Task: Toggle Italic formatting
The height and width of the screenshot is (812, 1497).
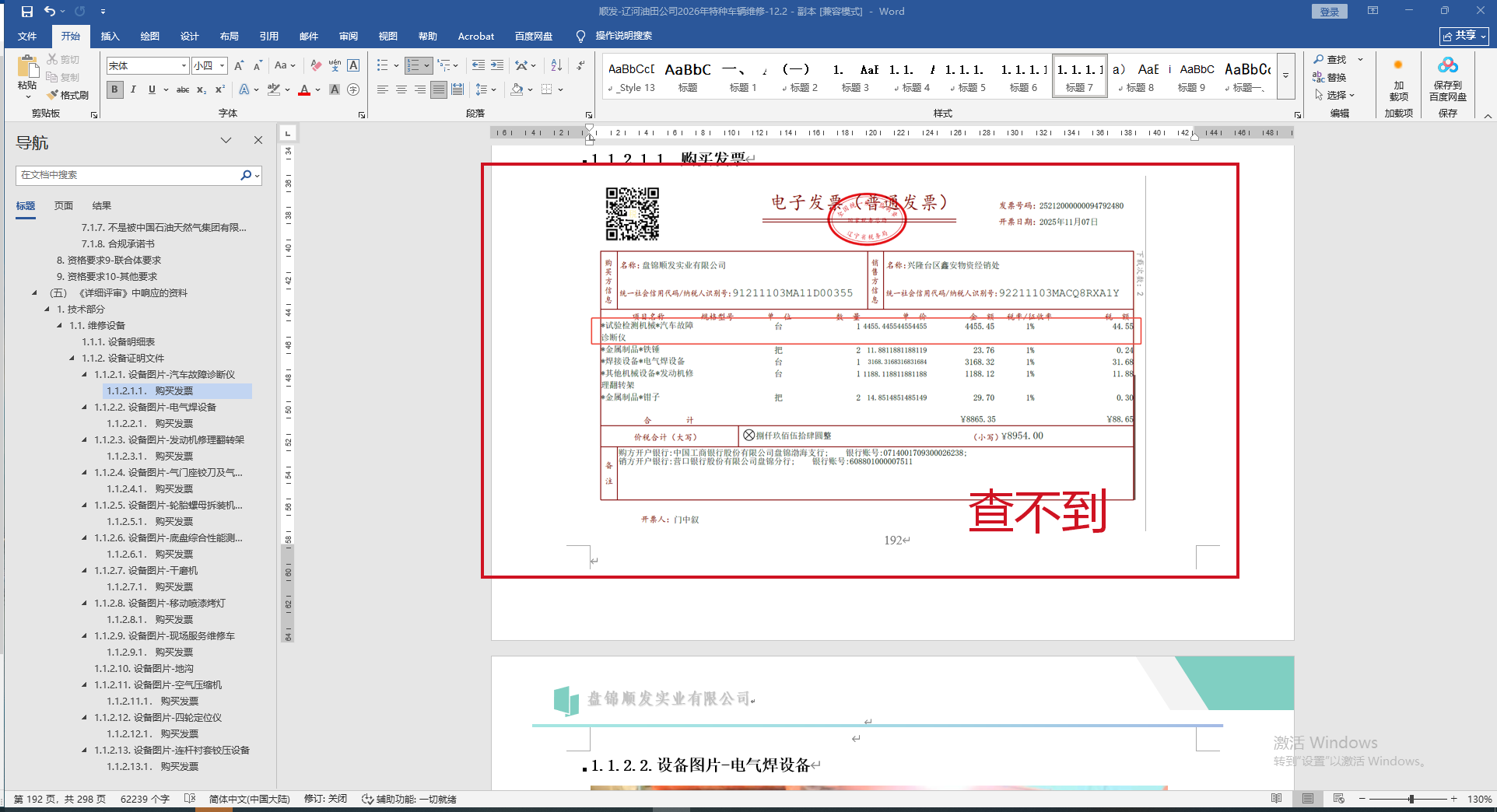Action: tap(133, 89)
